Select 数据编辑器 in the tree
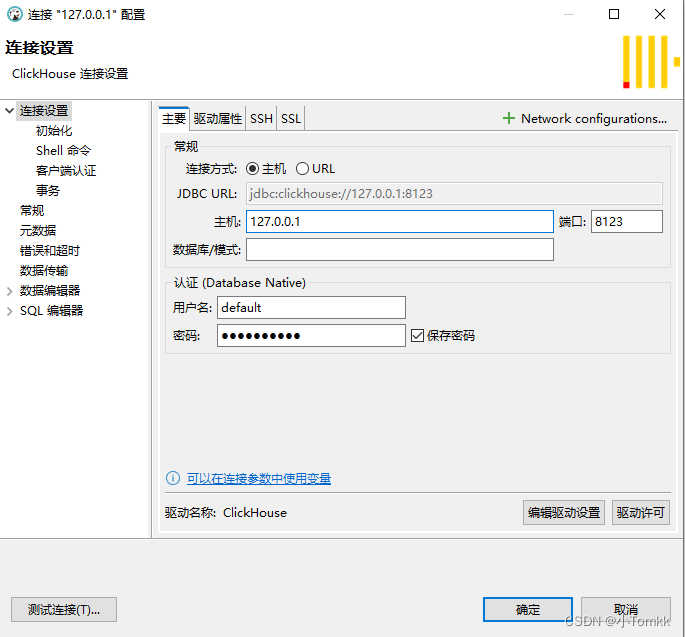This screenshot has height=637, width=685. pos(50,291)
